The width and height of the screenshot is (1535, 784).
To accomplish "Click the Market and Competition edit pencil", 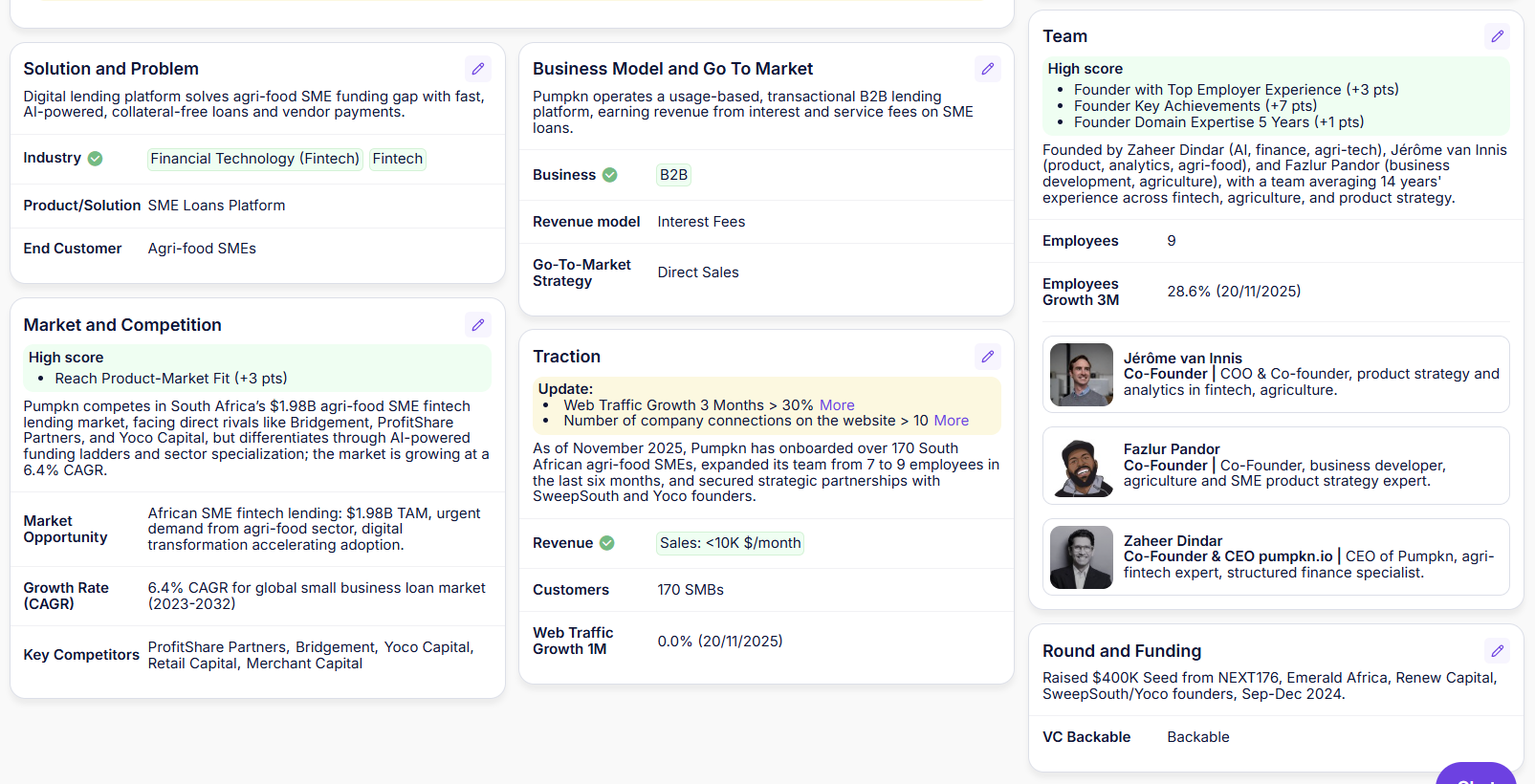I will pyautogui.click(x=478, y=325).
